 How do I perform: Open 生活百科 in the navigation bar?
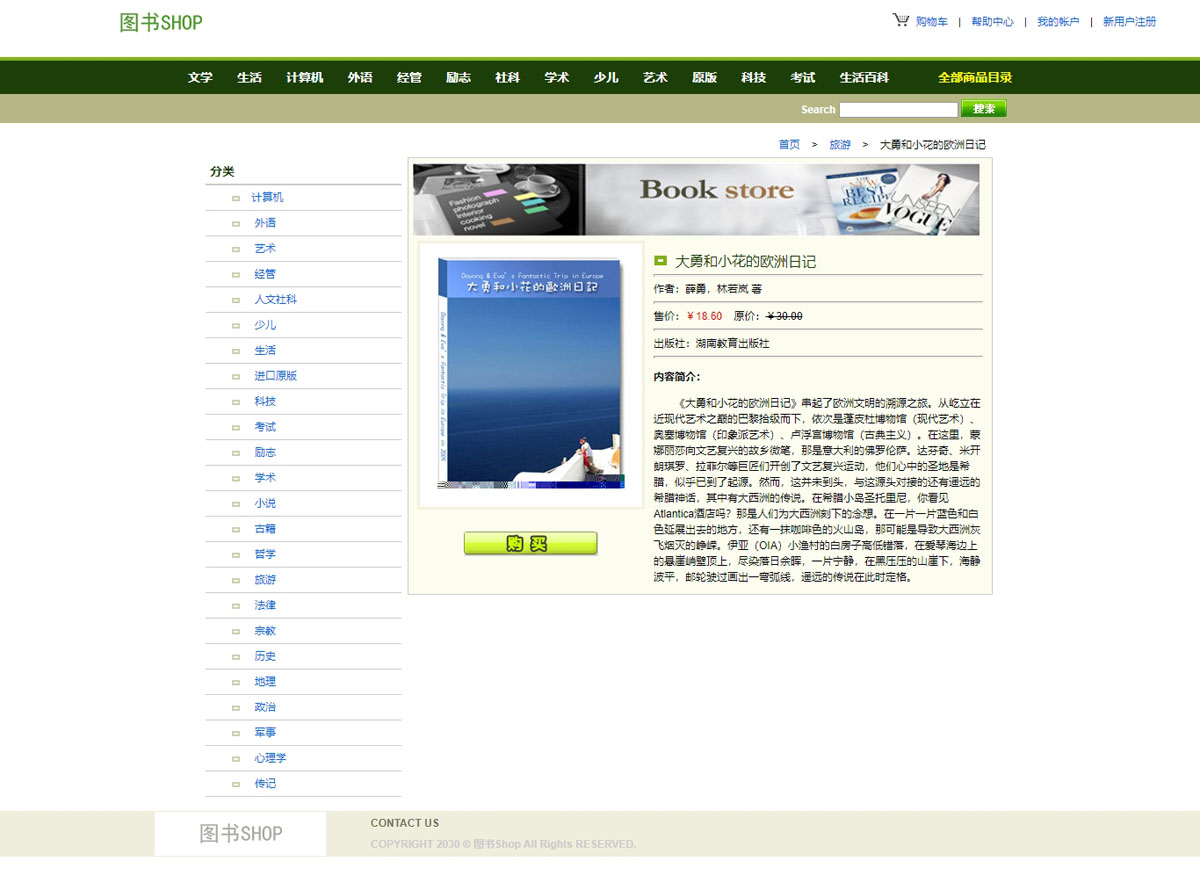pyautogui.click(x=864, y=78)
